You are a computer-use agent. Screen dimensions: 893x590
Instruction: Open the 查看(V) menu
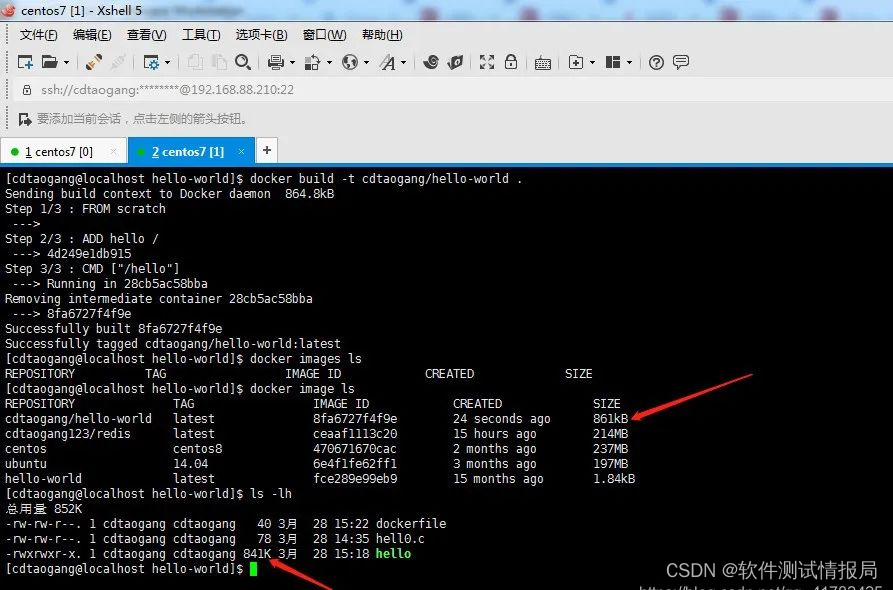click(x=146, y=35)
